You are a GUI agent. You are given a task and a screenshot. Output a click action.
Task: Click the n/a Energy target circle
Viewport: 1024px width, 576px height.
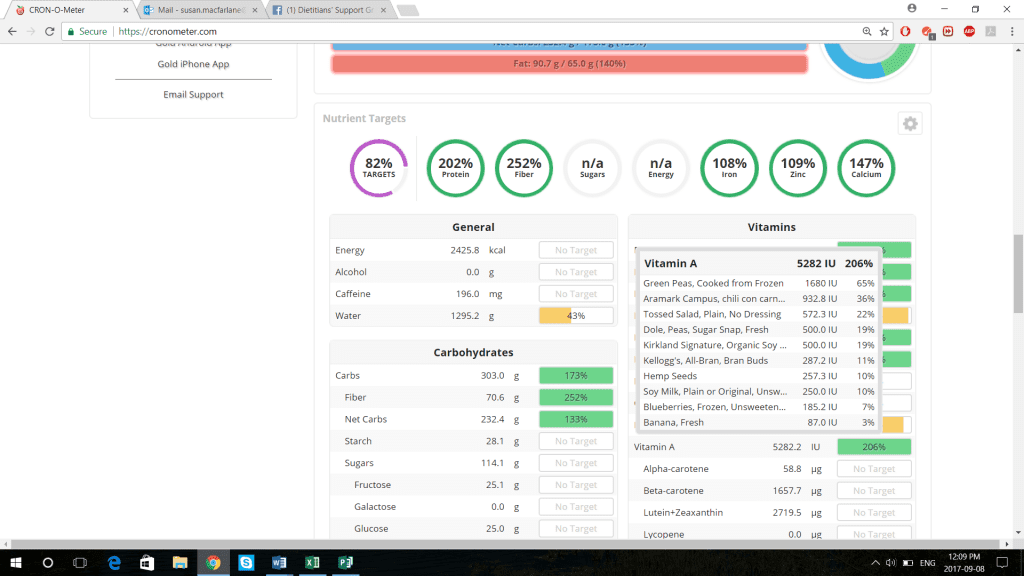tap(661, 168)
